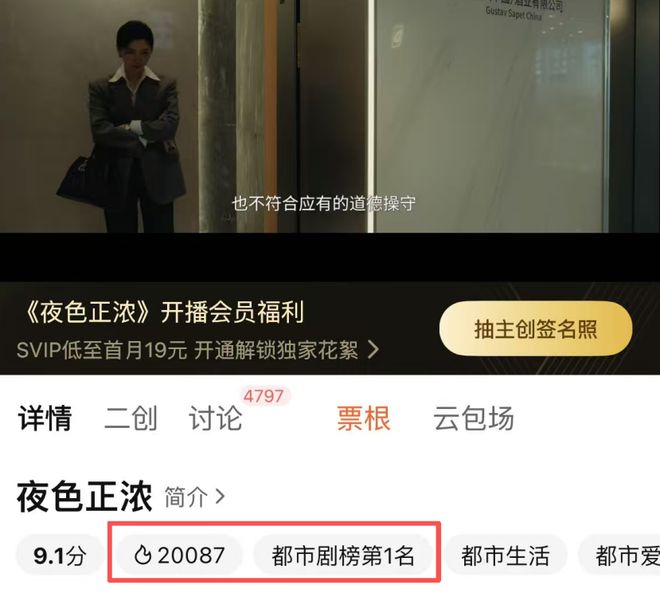Tap the gold 抽主创签名照 button
660x593 pixels.
pyautogui.click(x=536, y=329)
